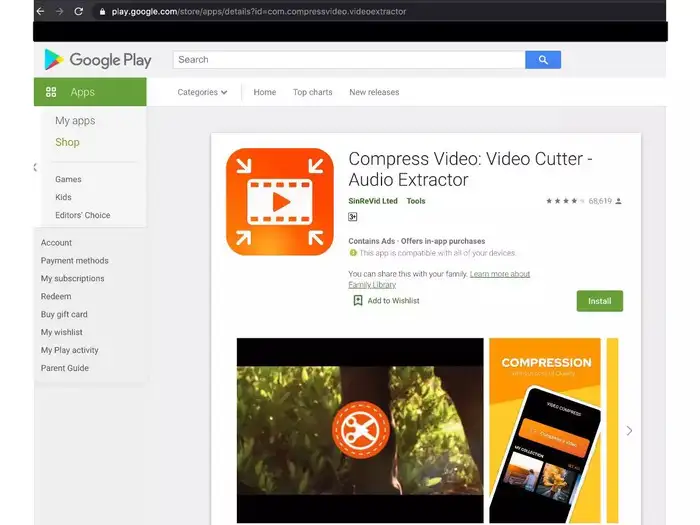Open the Top charts tab
The image size is (700, 525).
coord(312,92)
